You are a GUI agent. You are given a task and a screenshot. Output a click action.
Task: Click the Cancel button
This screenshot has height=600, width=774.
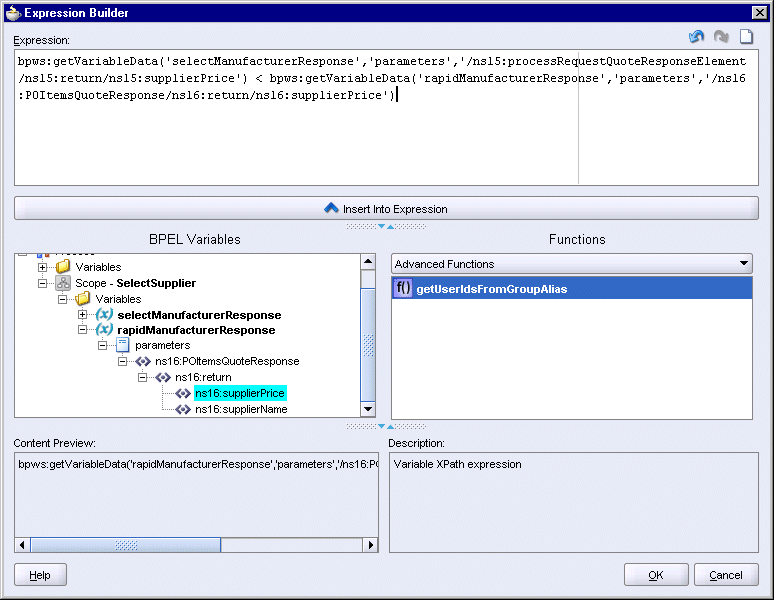(726, 575)
